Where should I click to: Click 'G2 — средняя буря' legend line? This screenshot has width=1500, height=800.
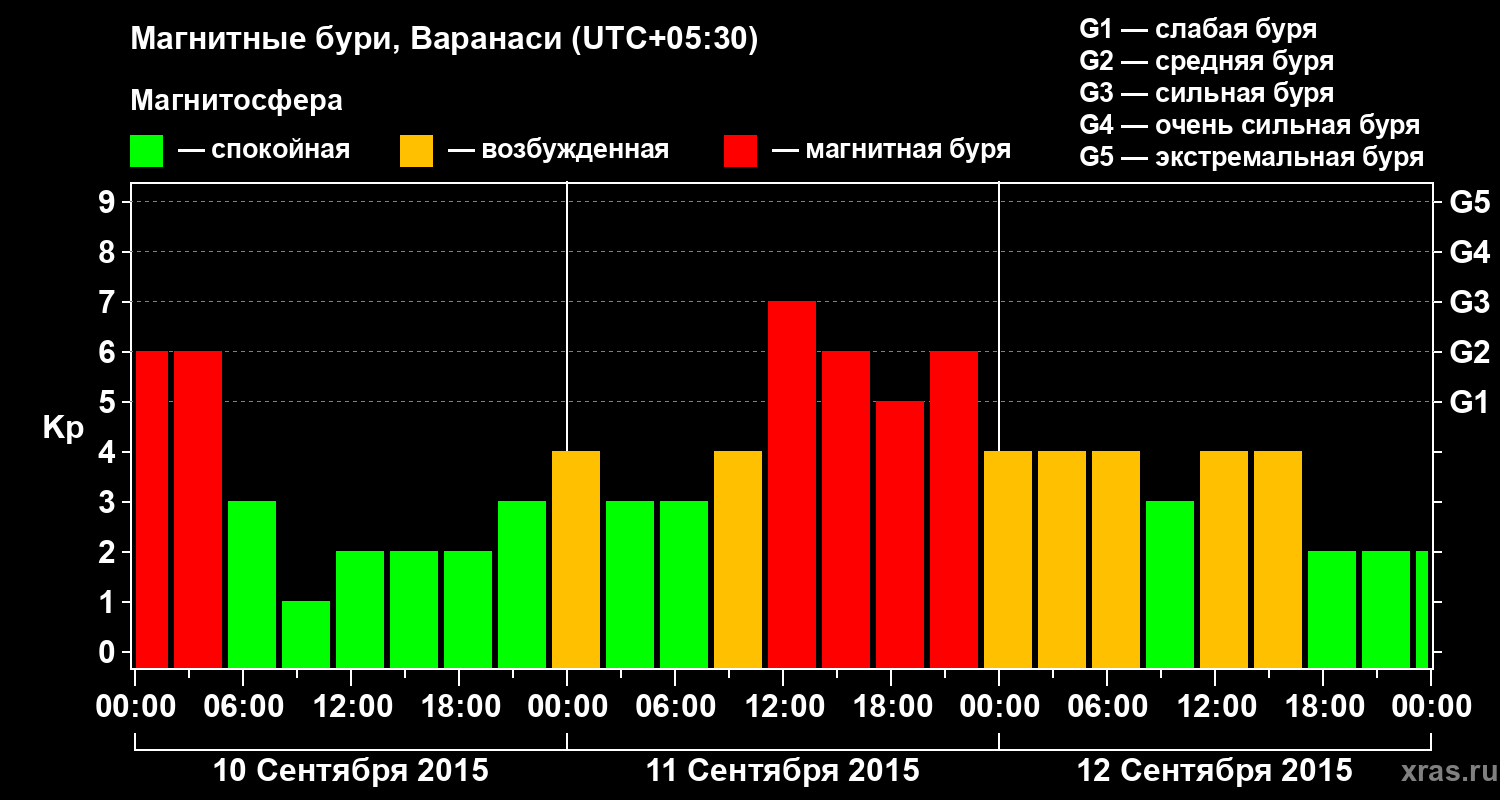(1207, 61)
